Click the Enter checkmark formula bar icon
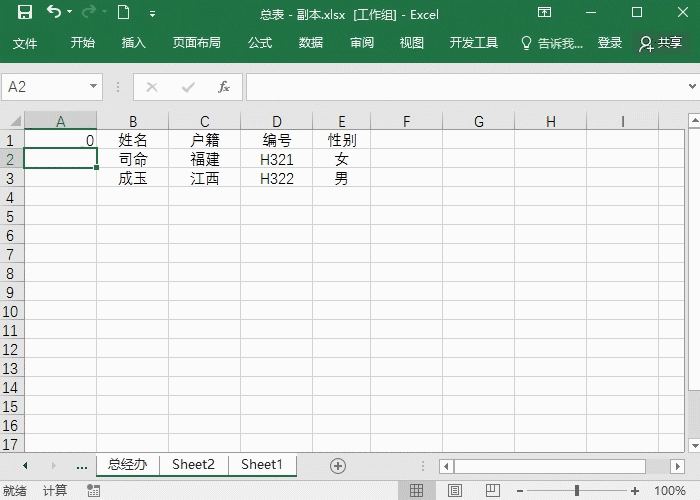This screenshot has height=500, width=700. pyautogui.click(x=188, y=87)
